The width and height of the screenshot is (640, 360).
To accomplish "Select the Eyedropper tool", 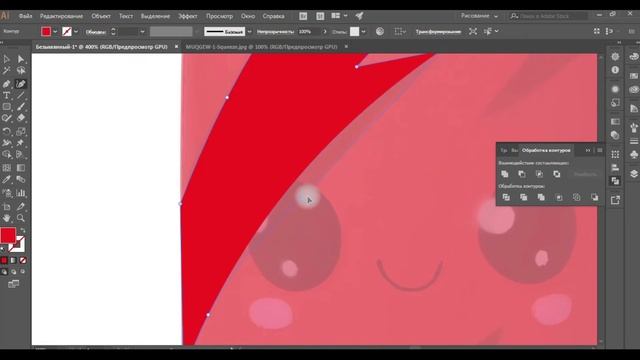I will (x=7, y=180).
